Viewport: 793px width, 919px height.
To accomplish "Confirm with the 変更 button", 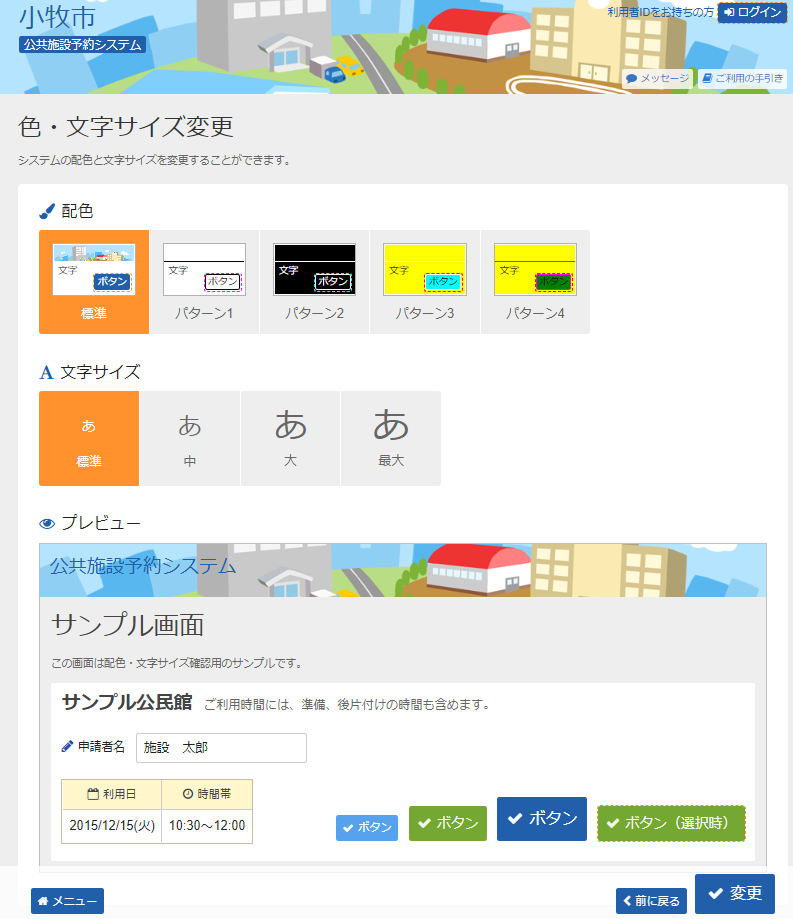I will point(735,894).
